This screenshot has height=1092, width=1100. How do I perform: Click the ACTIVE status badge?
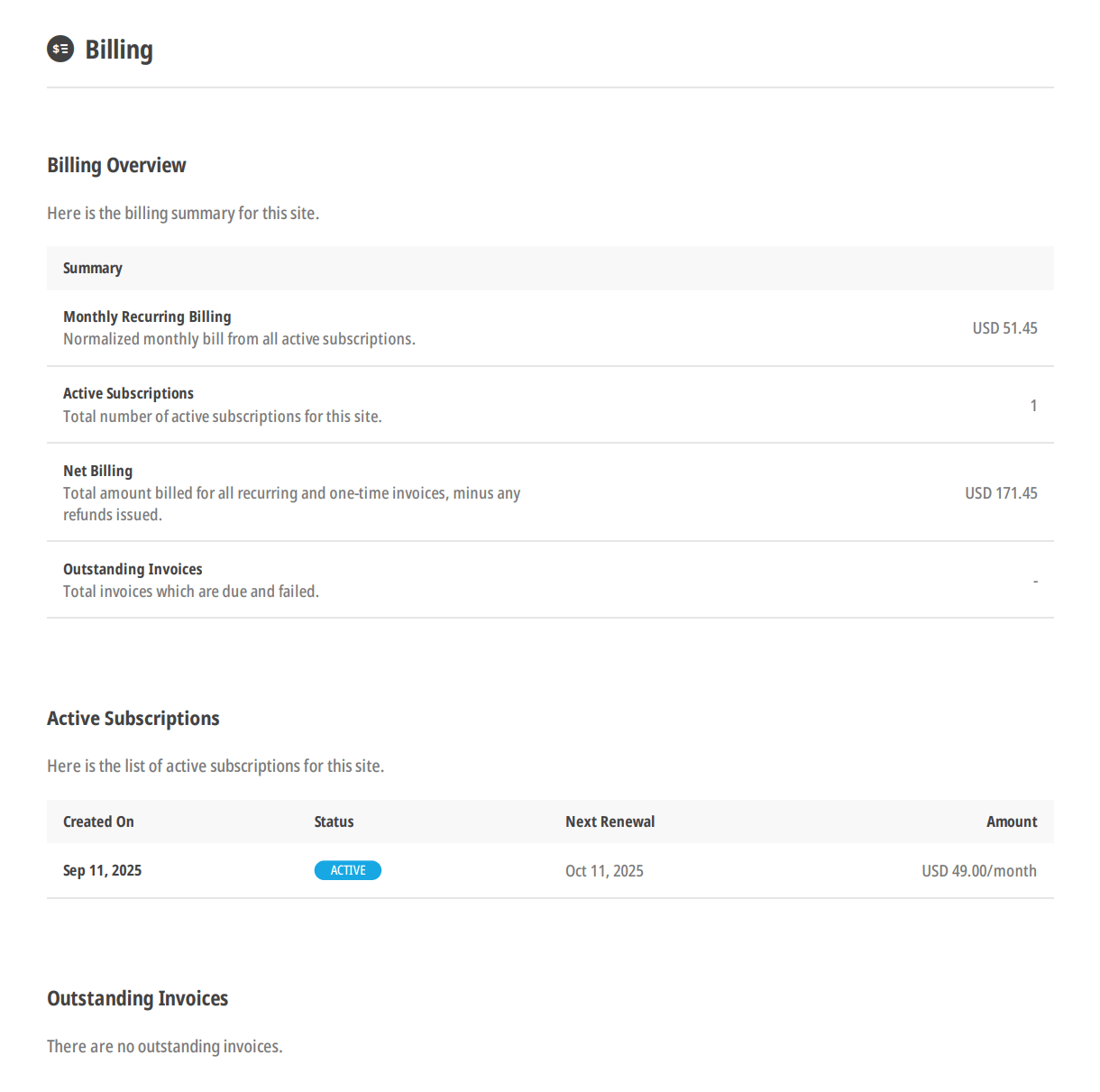[x=347, y=870]
